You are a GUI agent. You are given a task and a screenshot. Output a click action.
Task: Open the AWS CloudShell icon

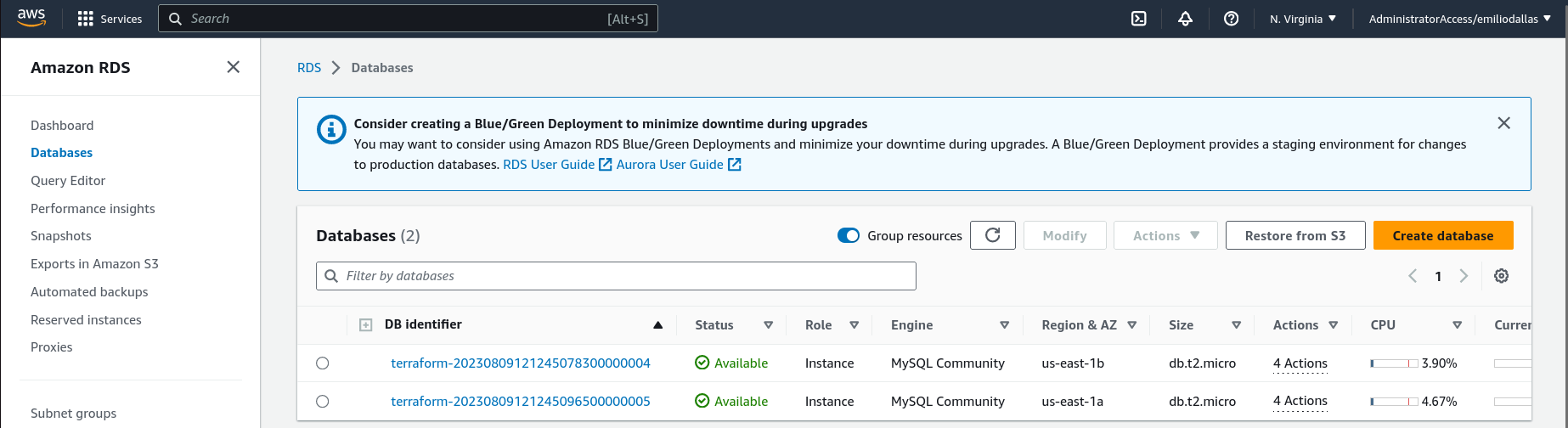pyautogui.click(x=1139, y=19)
